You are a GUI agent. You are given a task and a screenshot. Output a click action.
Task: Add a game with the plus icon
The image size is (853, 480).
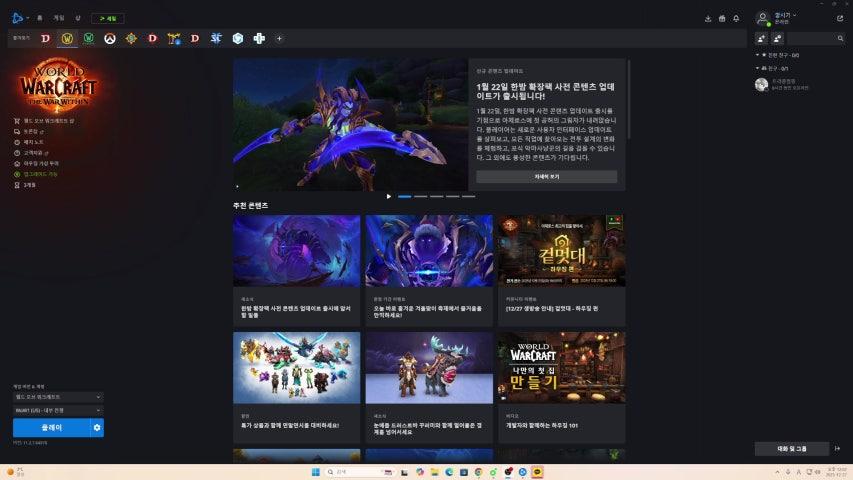279,39
